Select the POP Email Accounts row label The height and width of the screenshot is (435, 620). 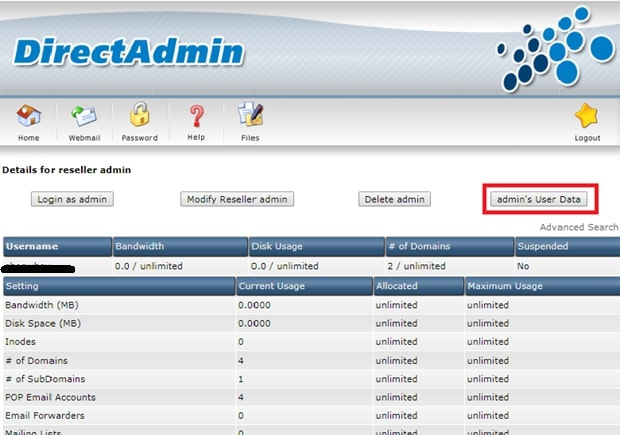tap(50, 397)
